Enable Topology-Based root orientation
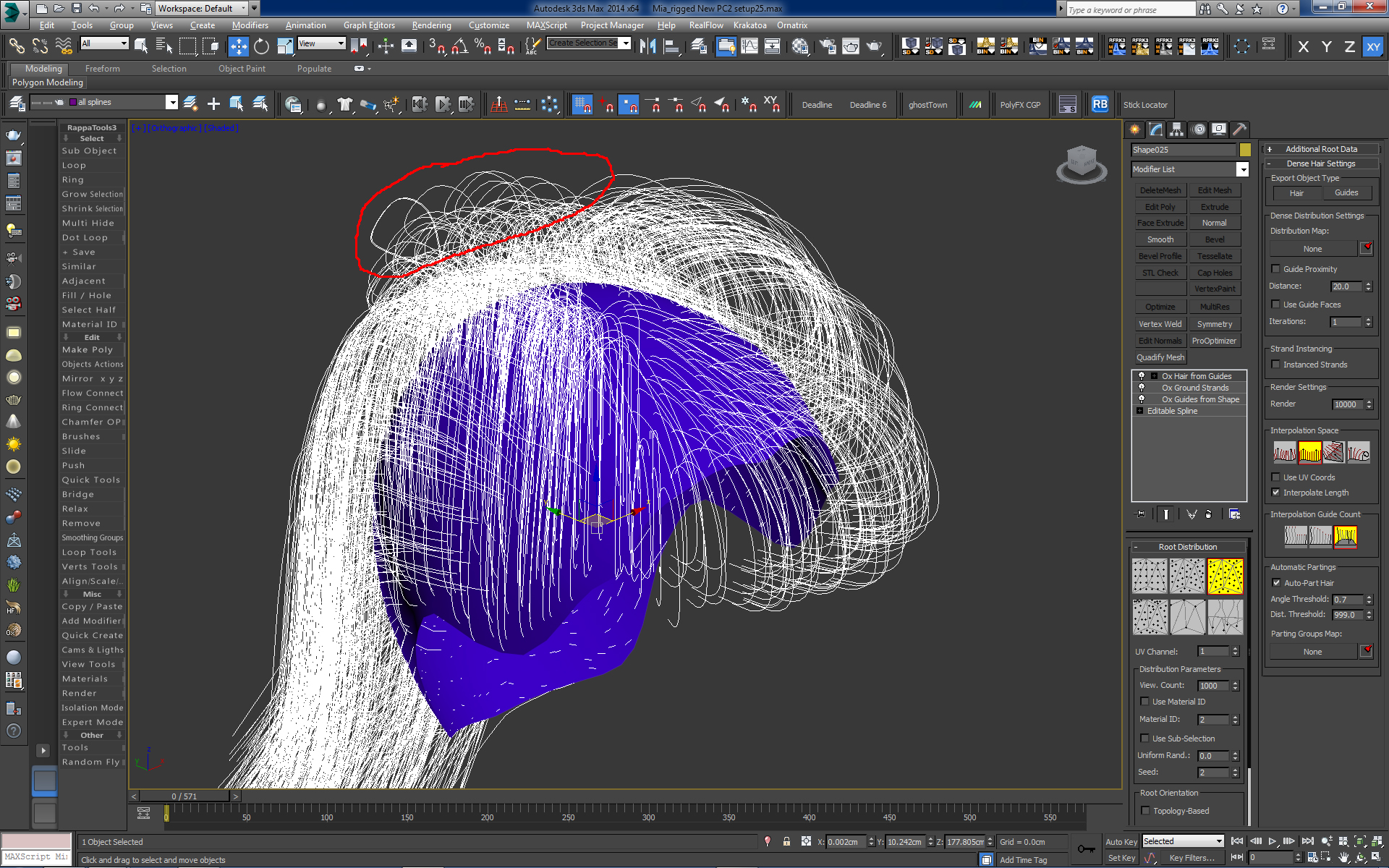Image resolution: width=1389 pixels, height=868 pixels. coord(1145,811)
